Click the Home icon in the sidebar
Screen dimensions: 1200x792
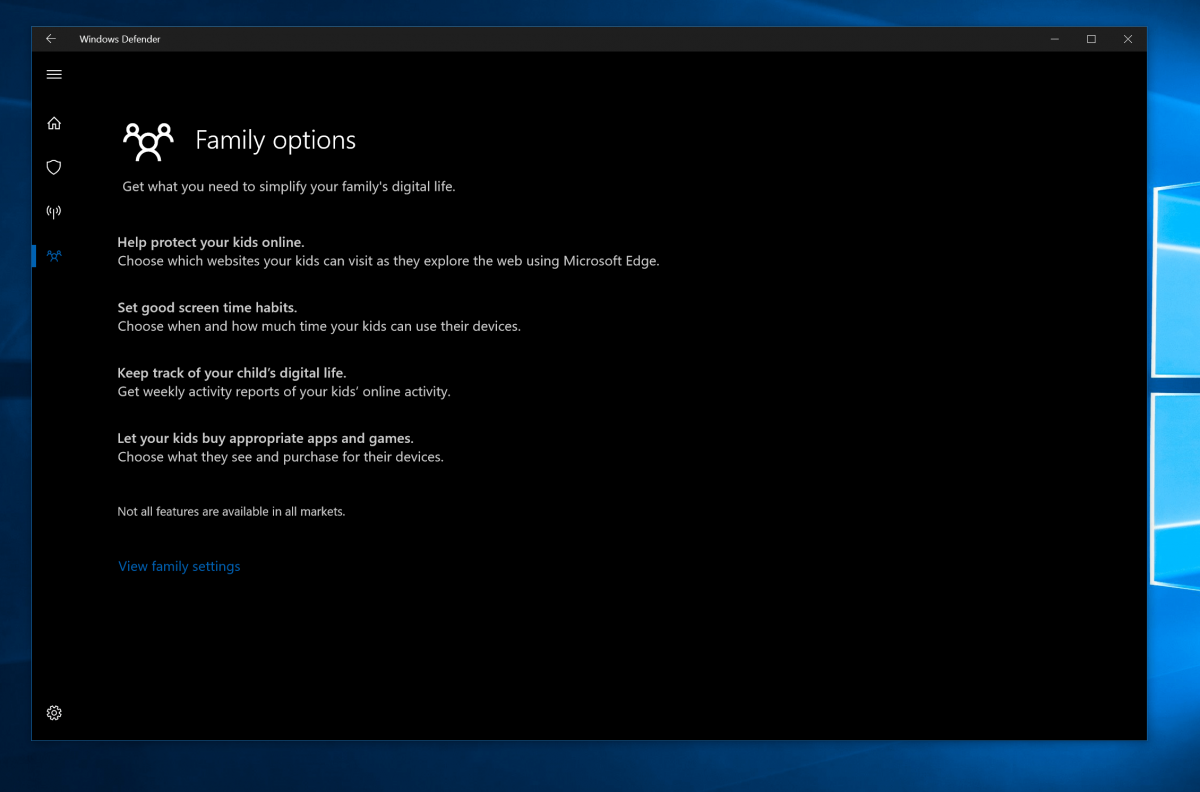pos(54,123)
